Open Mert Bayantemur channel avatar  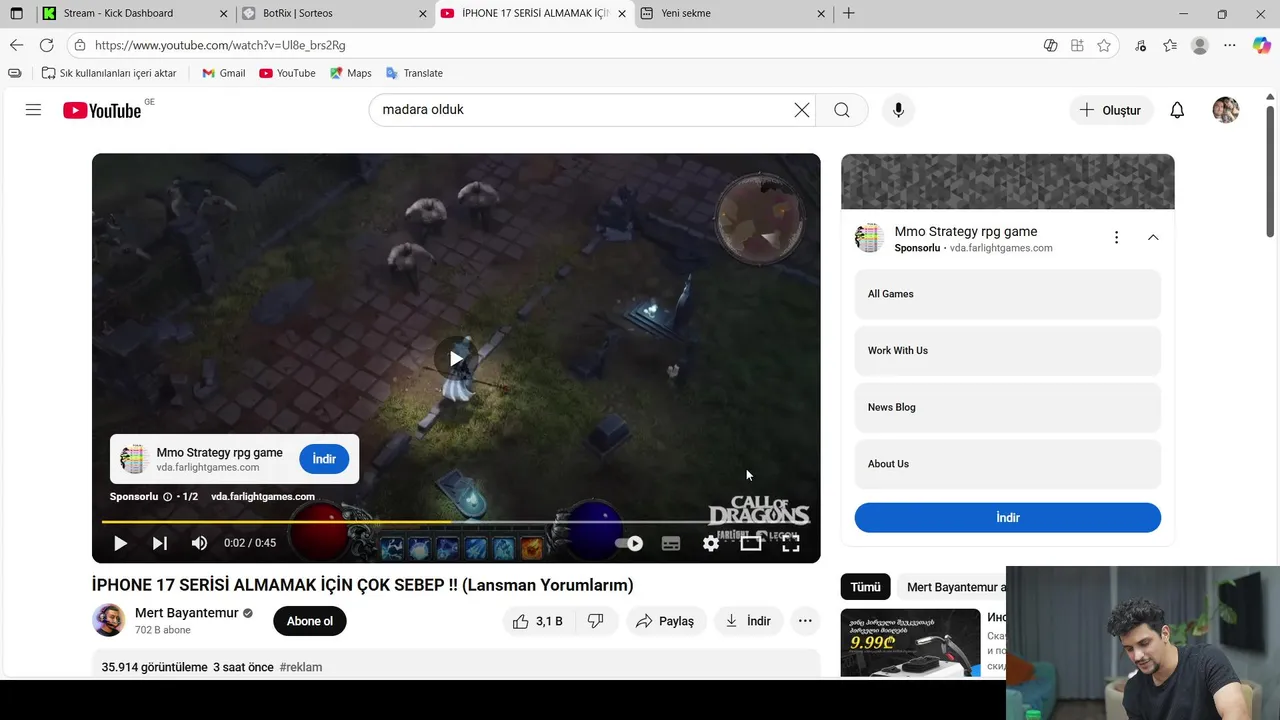[x=109, y=620]
